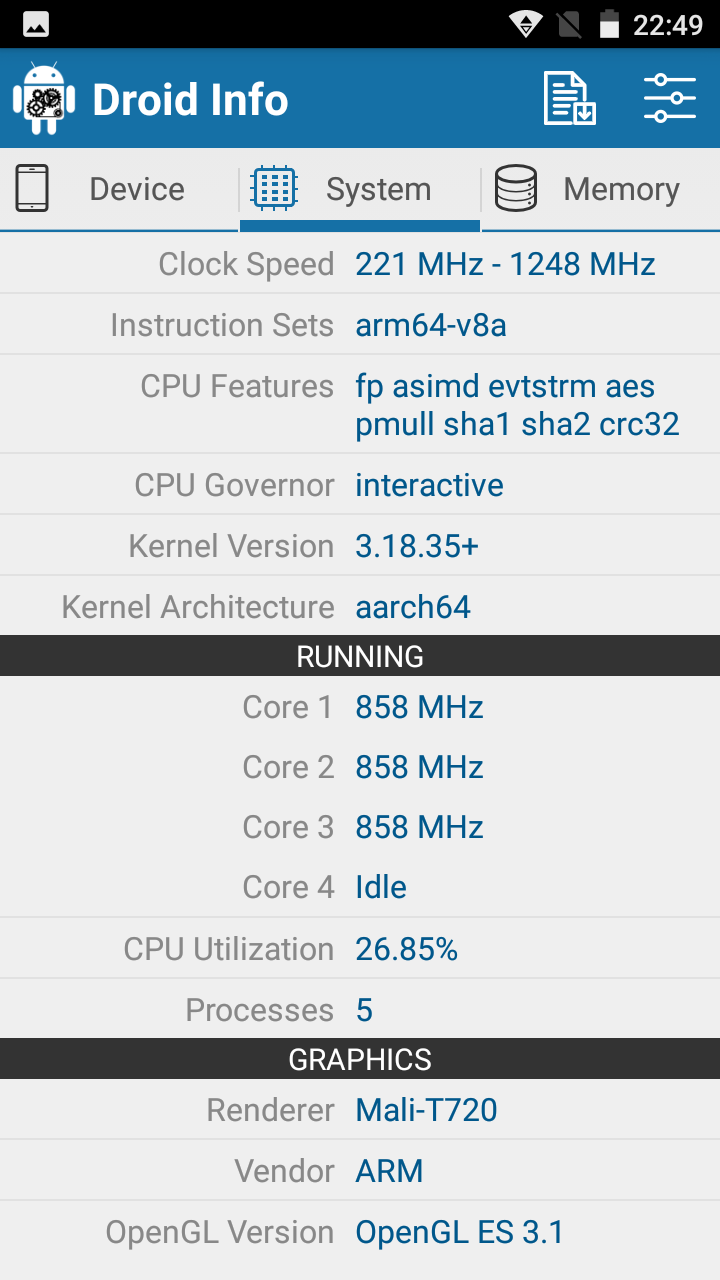Tap the battery icon in status bar
The width and height of the screenshot is (720, 1280).
pyautogui.click(x=609, y=24)
